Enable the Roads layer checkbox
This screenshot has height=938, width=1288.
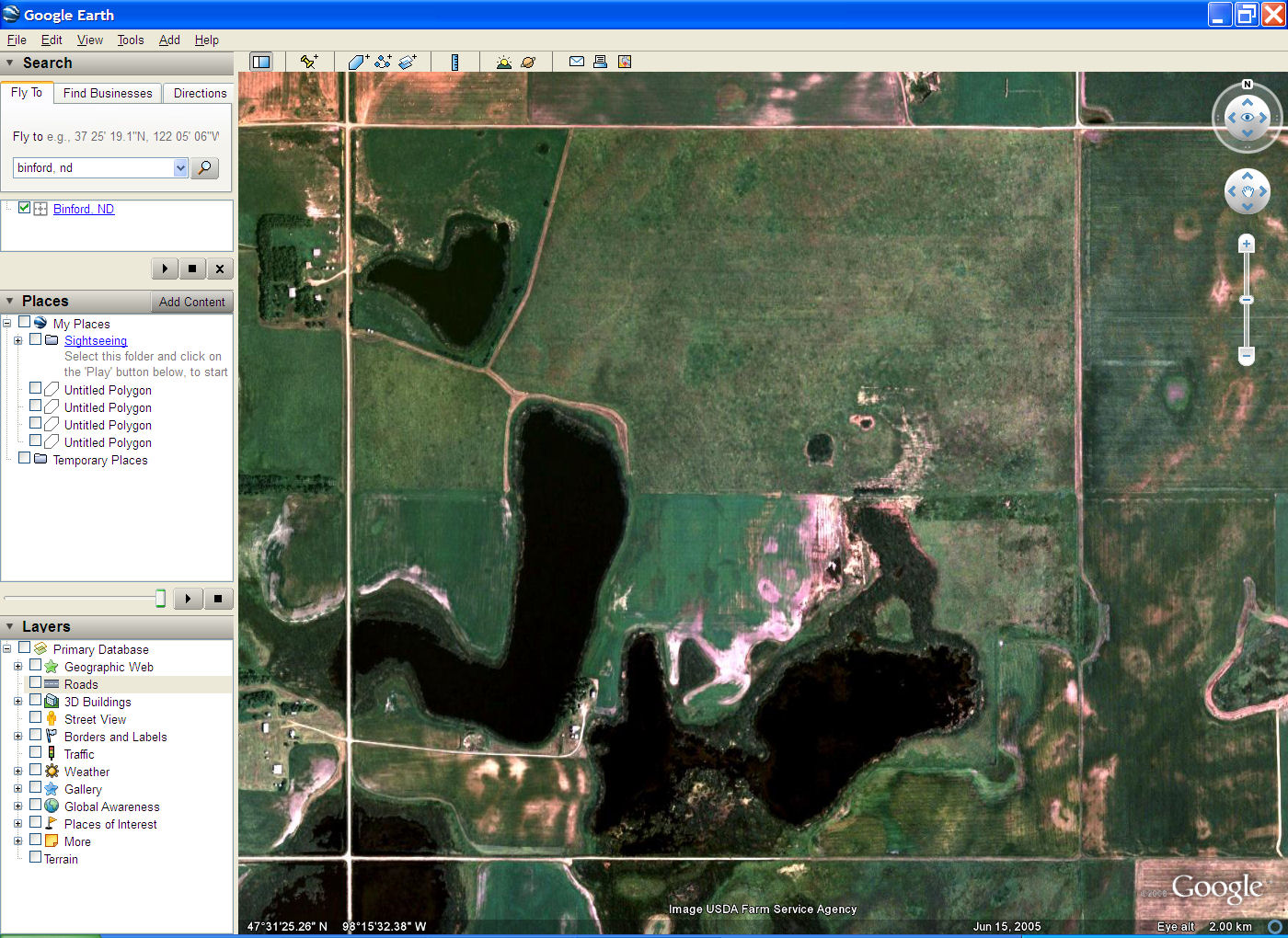[36, 683]
